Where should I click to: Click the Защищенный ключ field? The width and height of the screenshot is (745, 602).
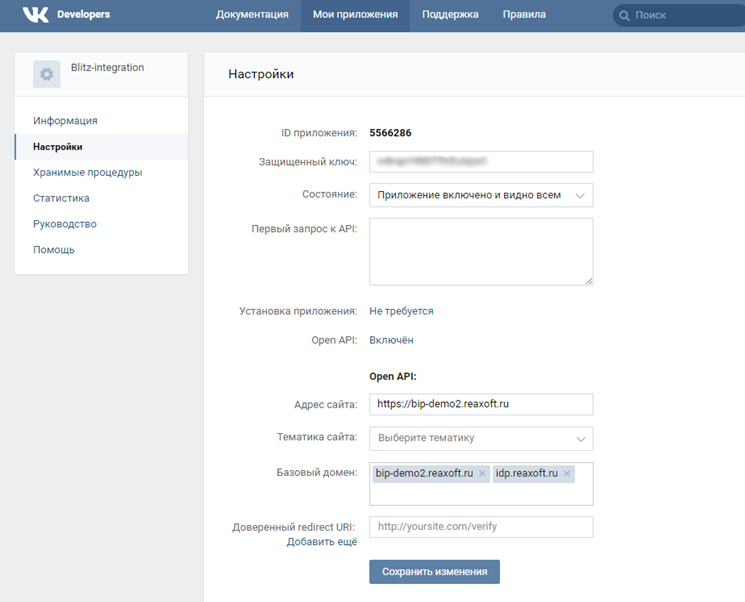(x=481, y=161)
